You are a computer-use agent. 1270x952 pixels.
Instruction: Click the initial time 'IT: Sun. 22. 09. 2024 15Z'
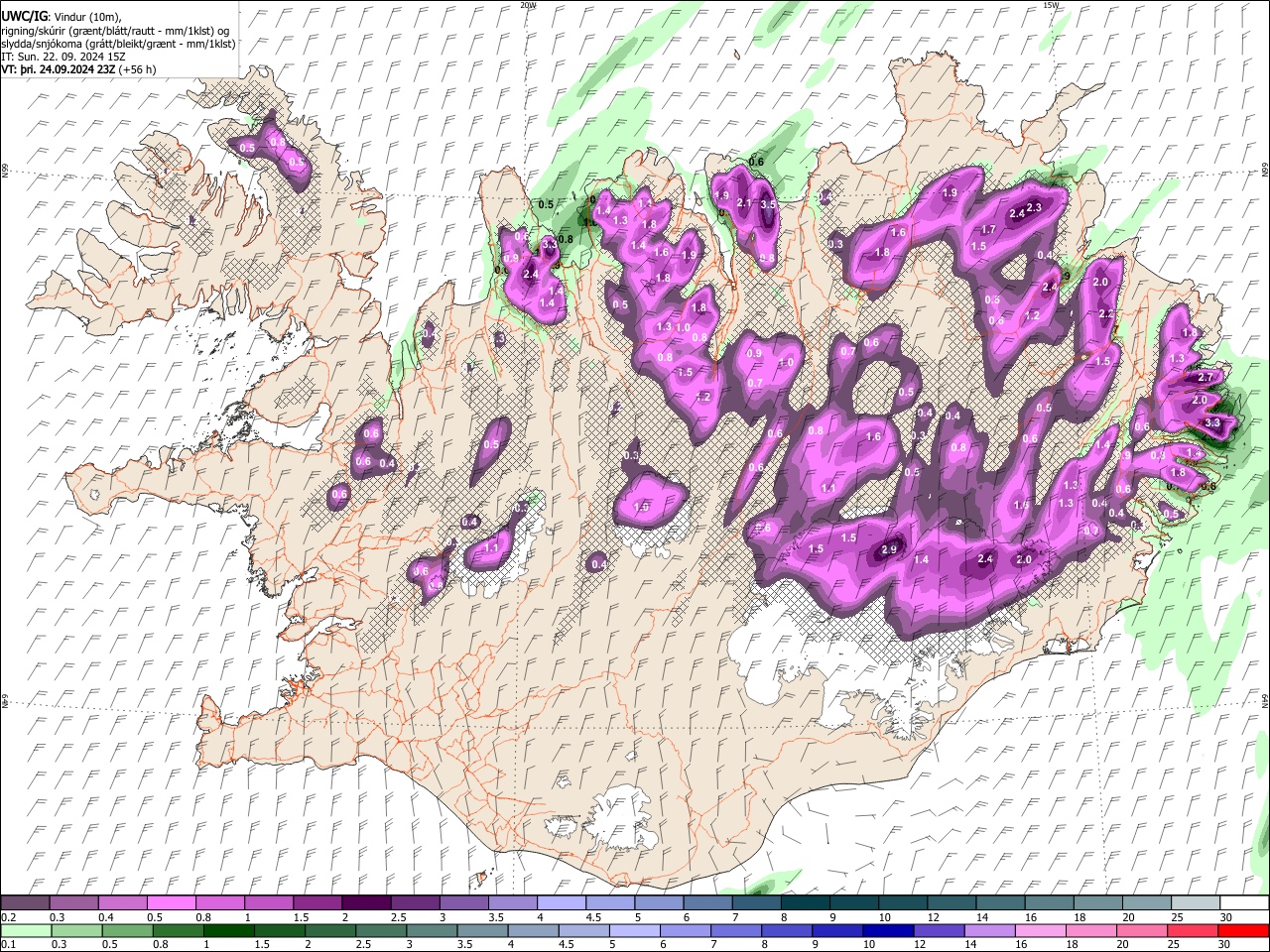[63, 57]
